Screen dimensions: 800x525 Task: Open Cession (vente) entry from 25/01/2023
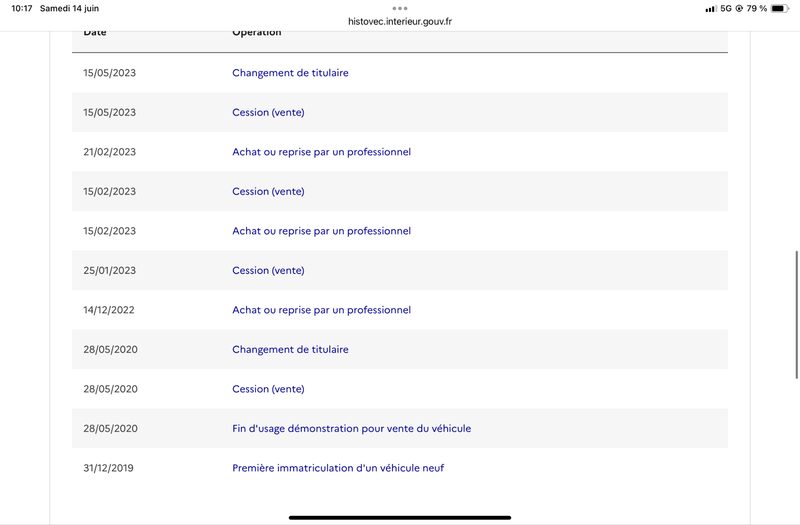point(268,270)
